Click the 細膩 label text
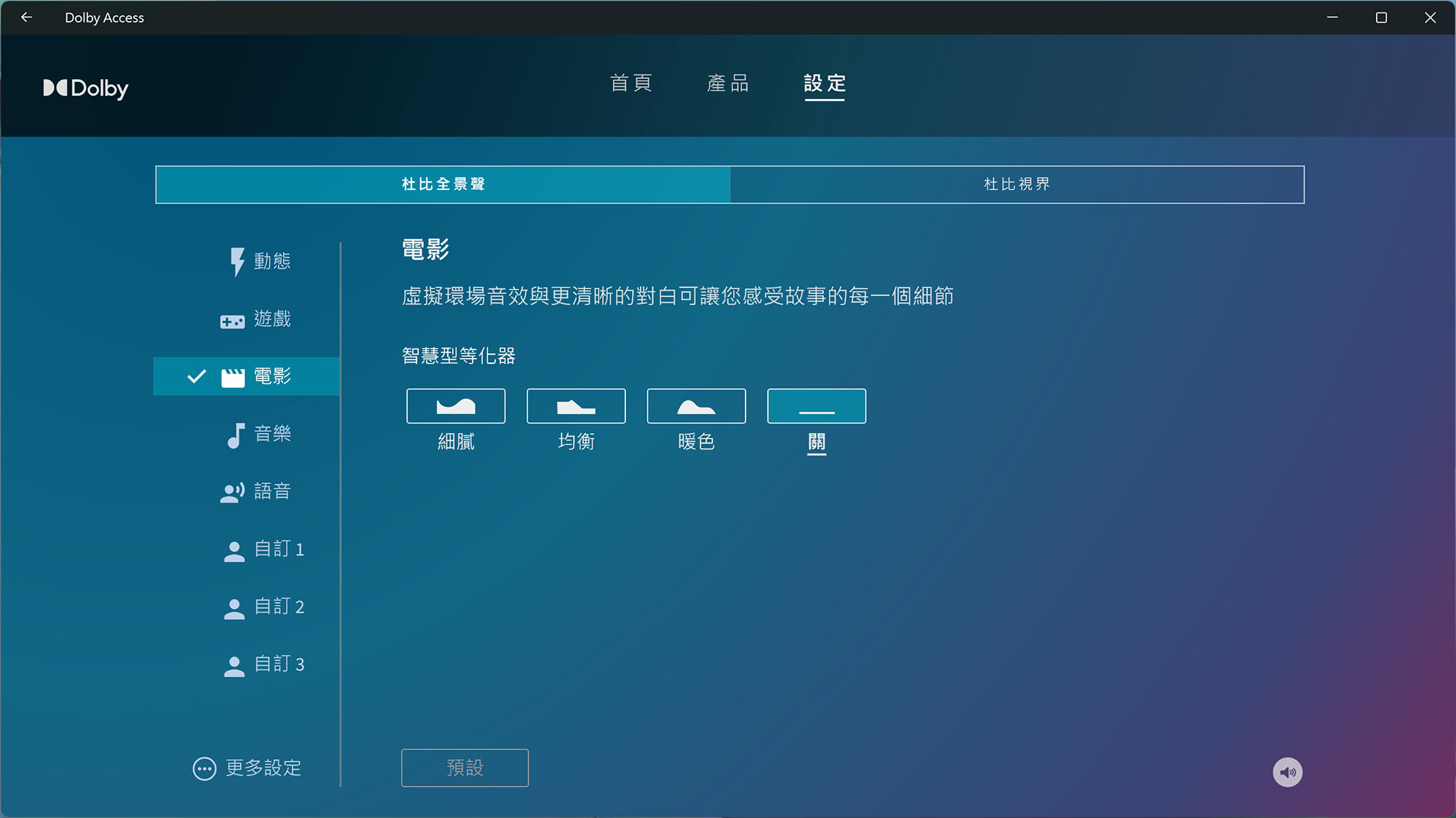 (456, 442)
